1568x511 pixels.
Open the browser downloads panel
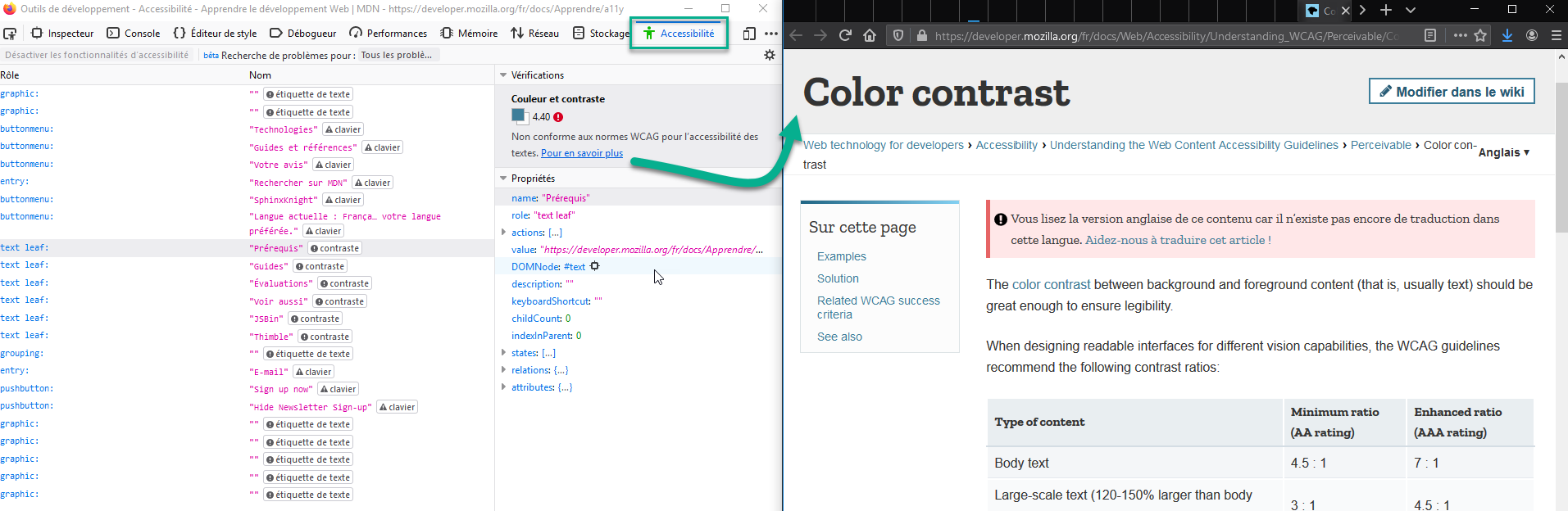pos(1507,35)
